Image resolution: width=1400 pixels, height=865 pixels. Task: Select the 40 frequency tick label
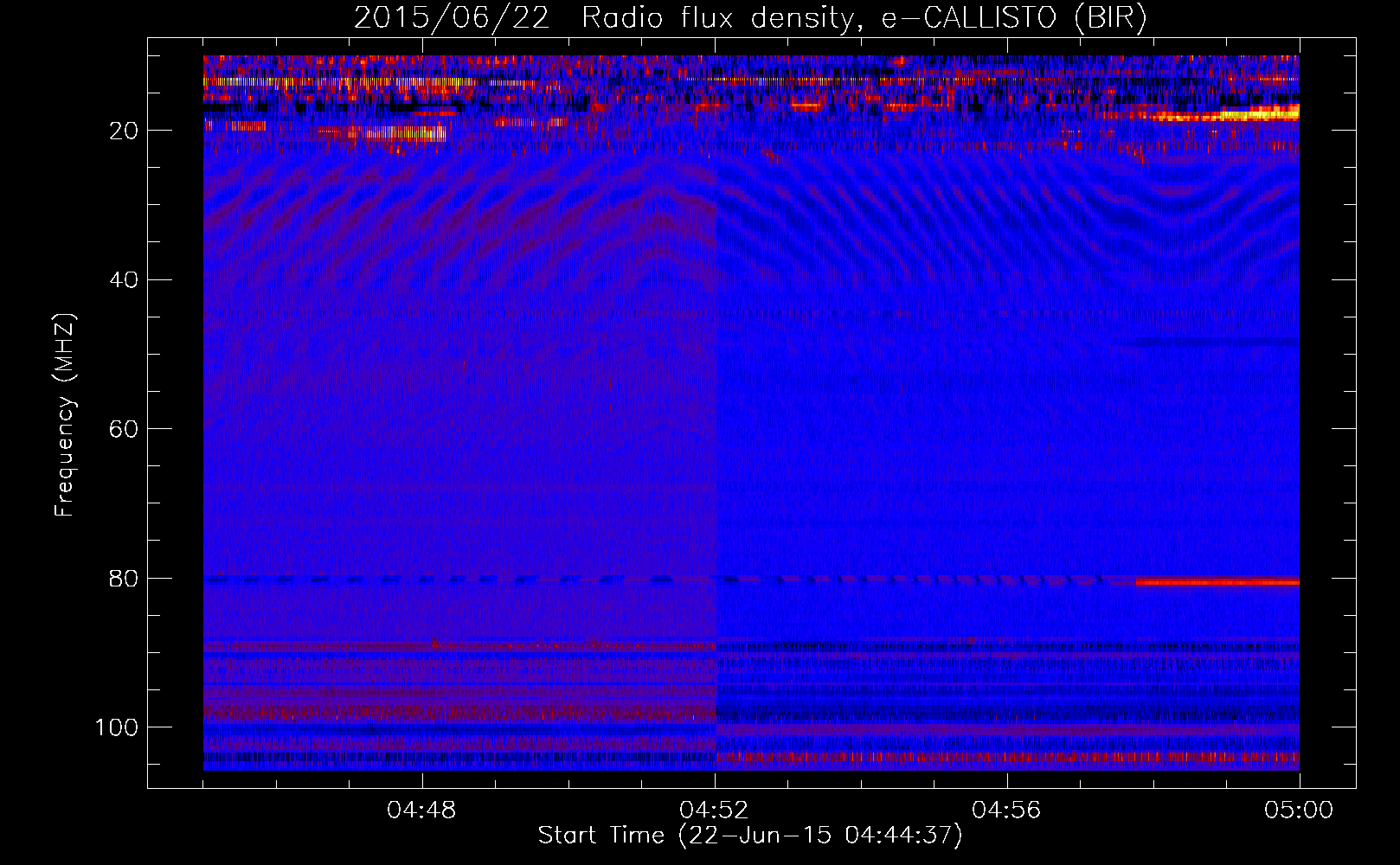125,280
